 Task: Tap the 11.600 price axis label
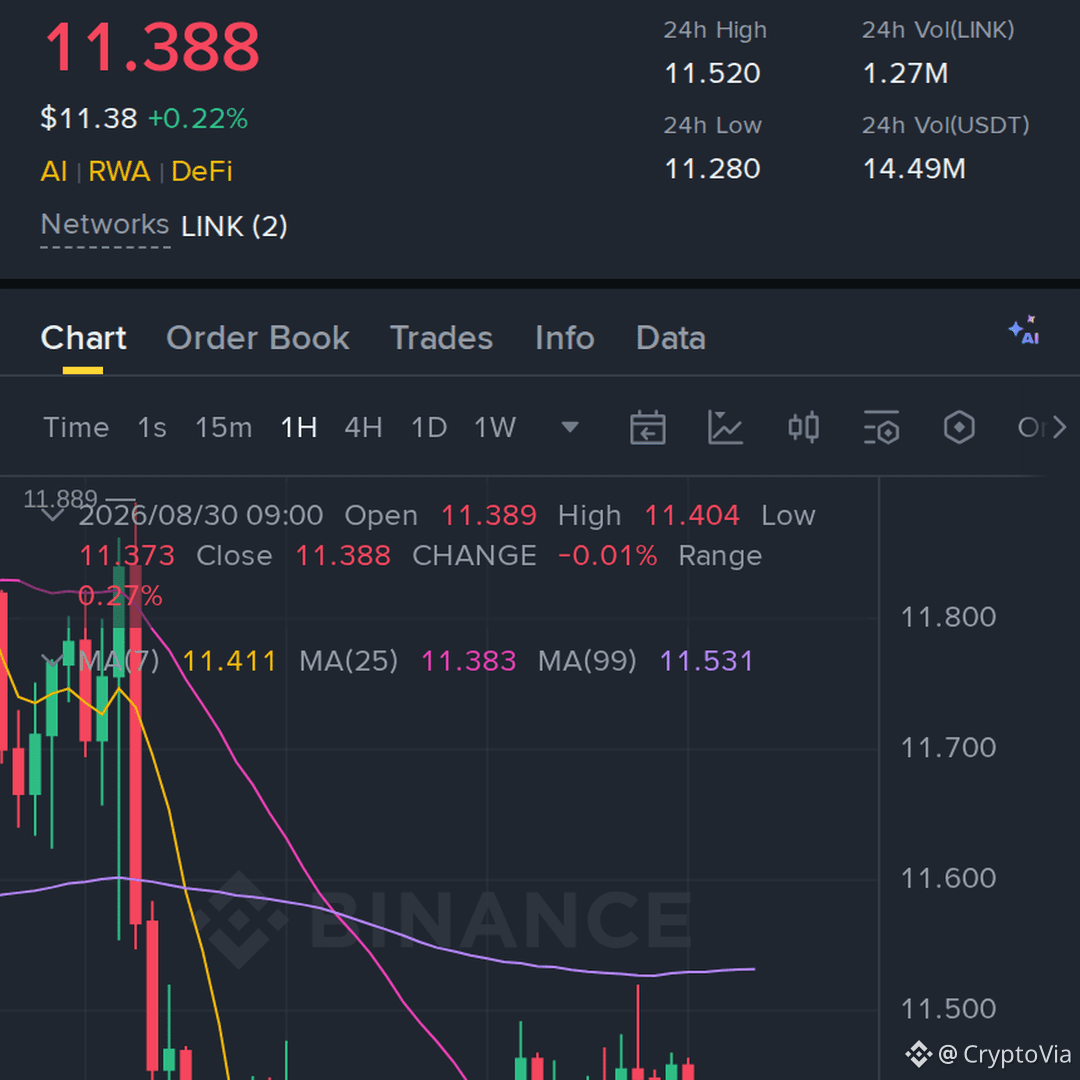tap(948, 878)
